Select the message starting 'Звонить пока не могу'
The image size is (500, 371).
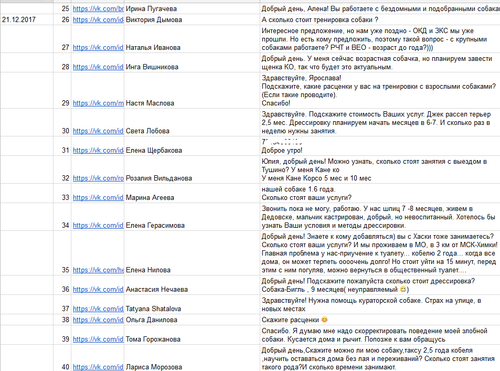pos(380,217)
